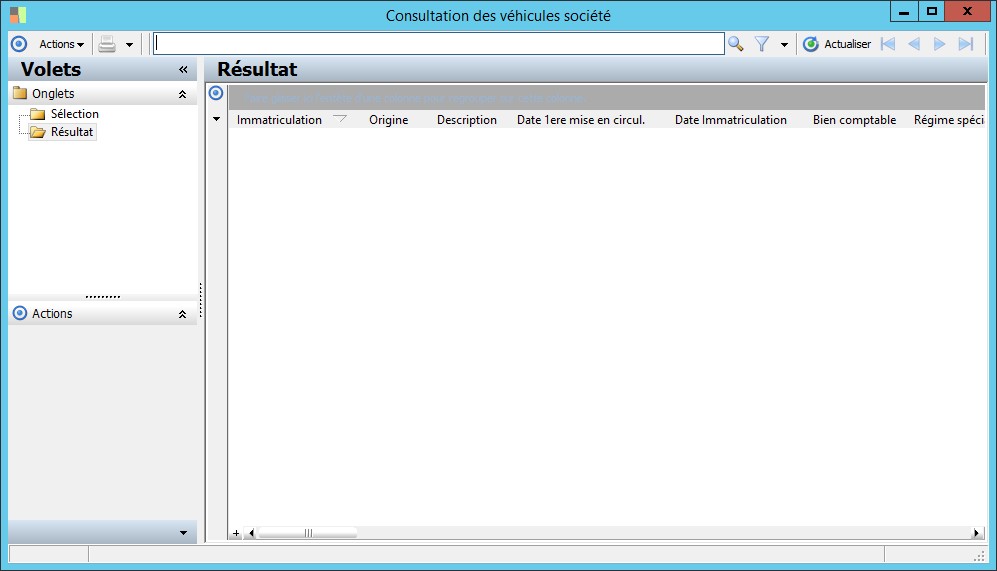Screen dimensions: 997x571
Task: Open the bottom Volets panel dropdown arrow
Action: (183, 533)
